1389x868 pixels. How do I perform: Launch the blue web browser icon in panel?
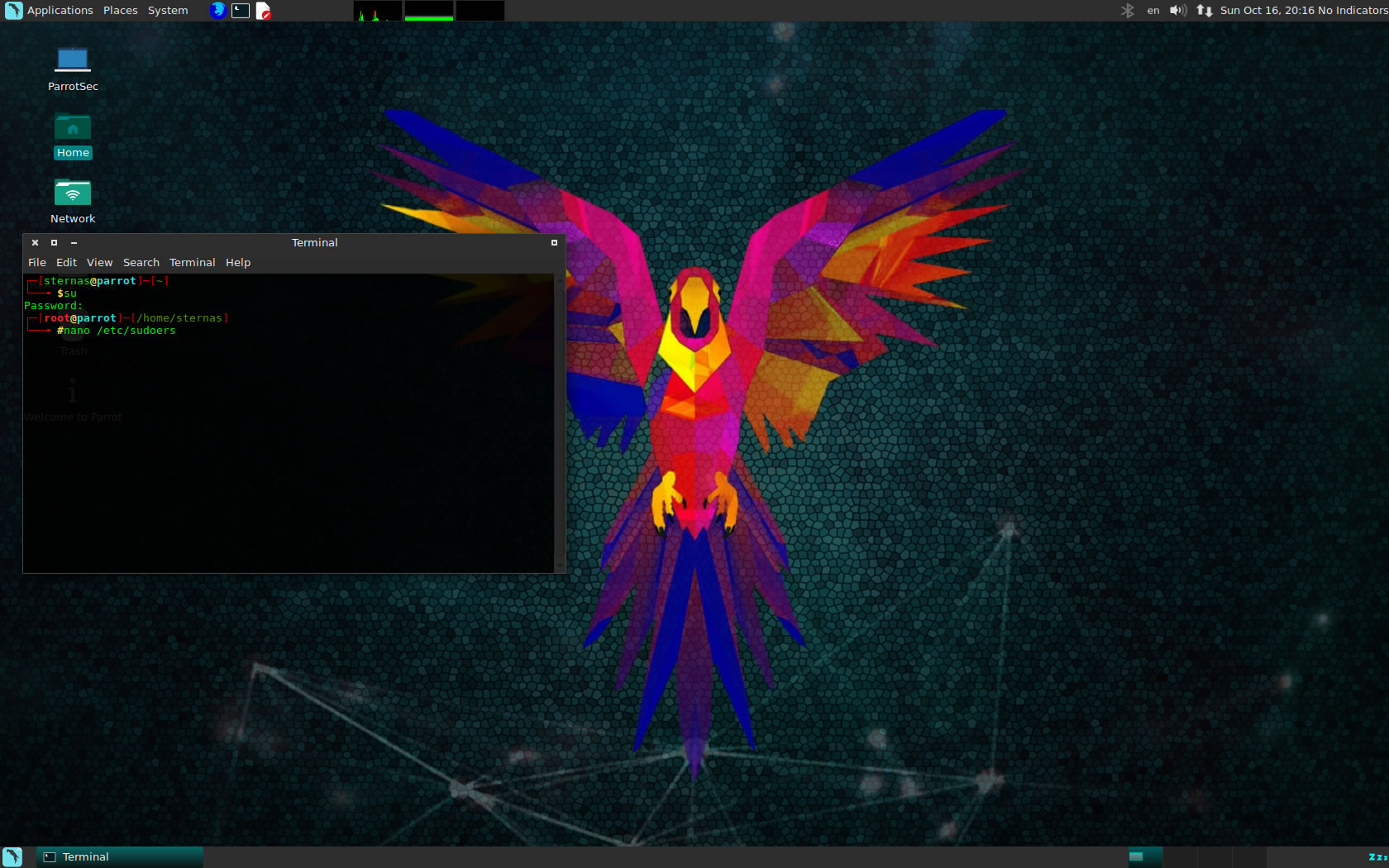(217, 10)
